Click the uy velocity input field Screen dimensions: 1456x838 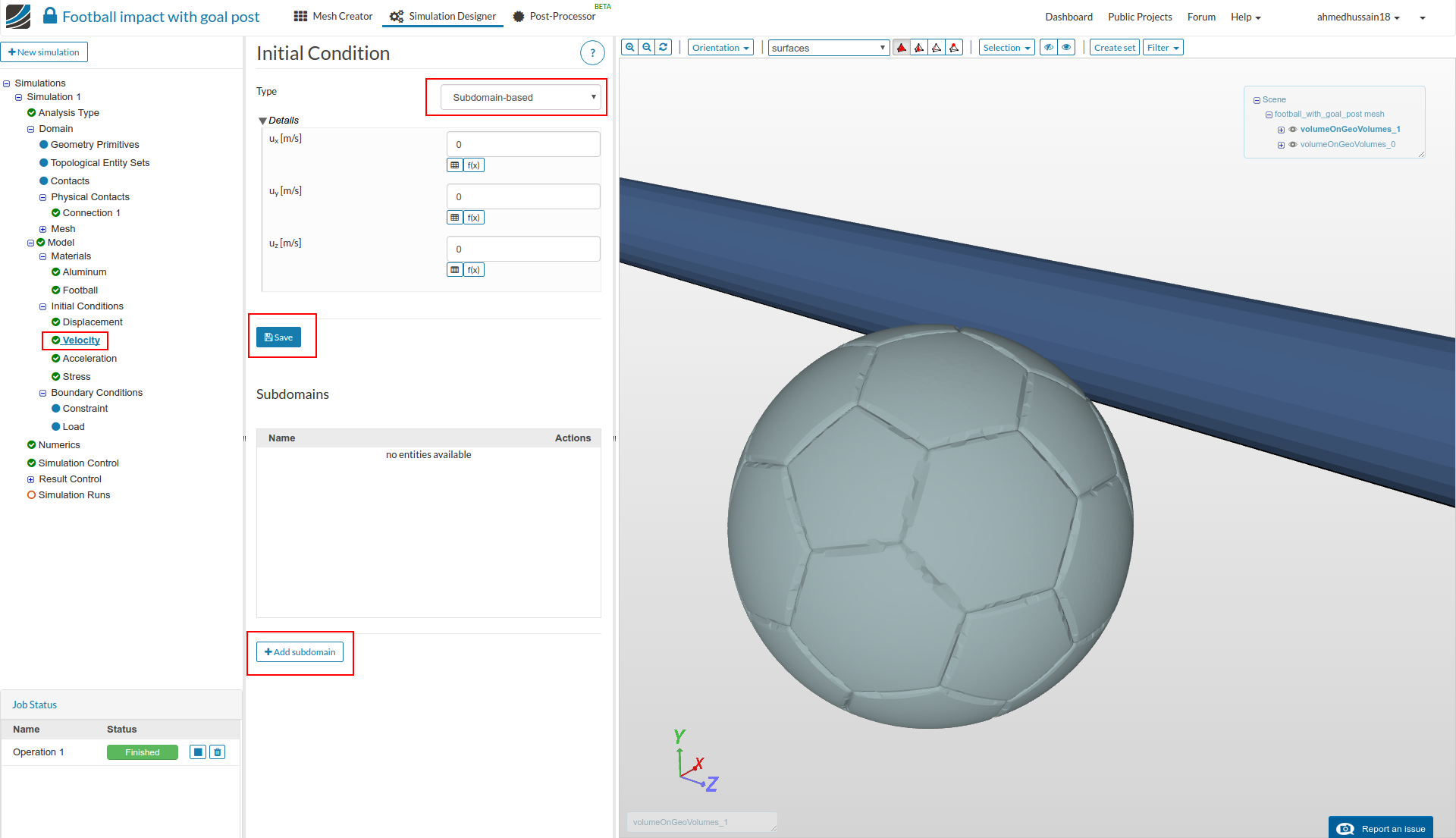[523, 196]
